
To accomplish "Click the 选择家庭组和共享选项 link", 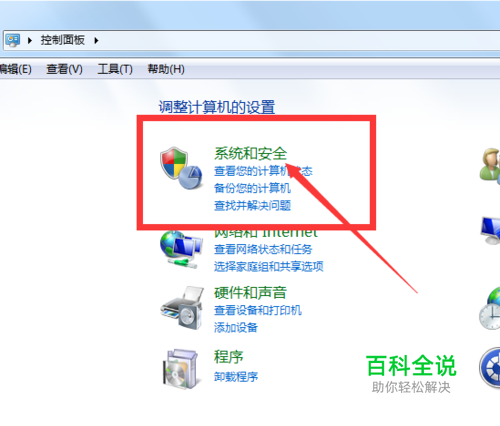I will 269,266.
